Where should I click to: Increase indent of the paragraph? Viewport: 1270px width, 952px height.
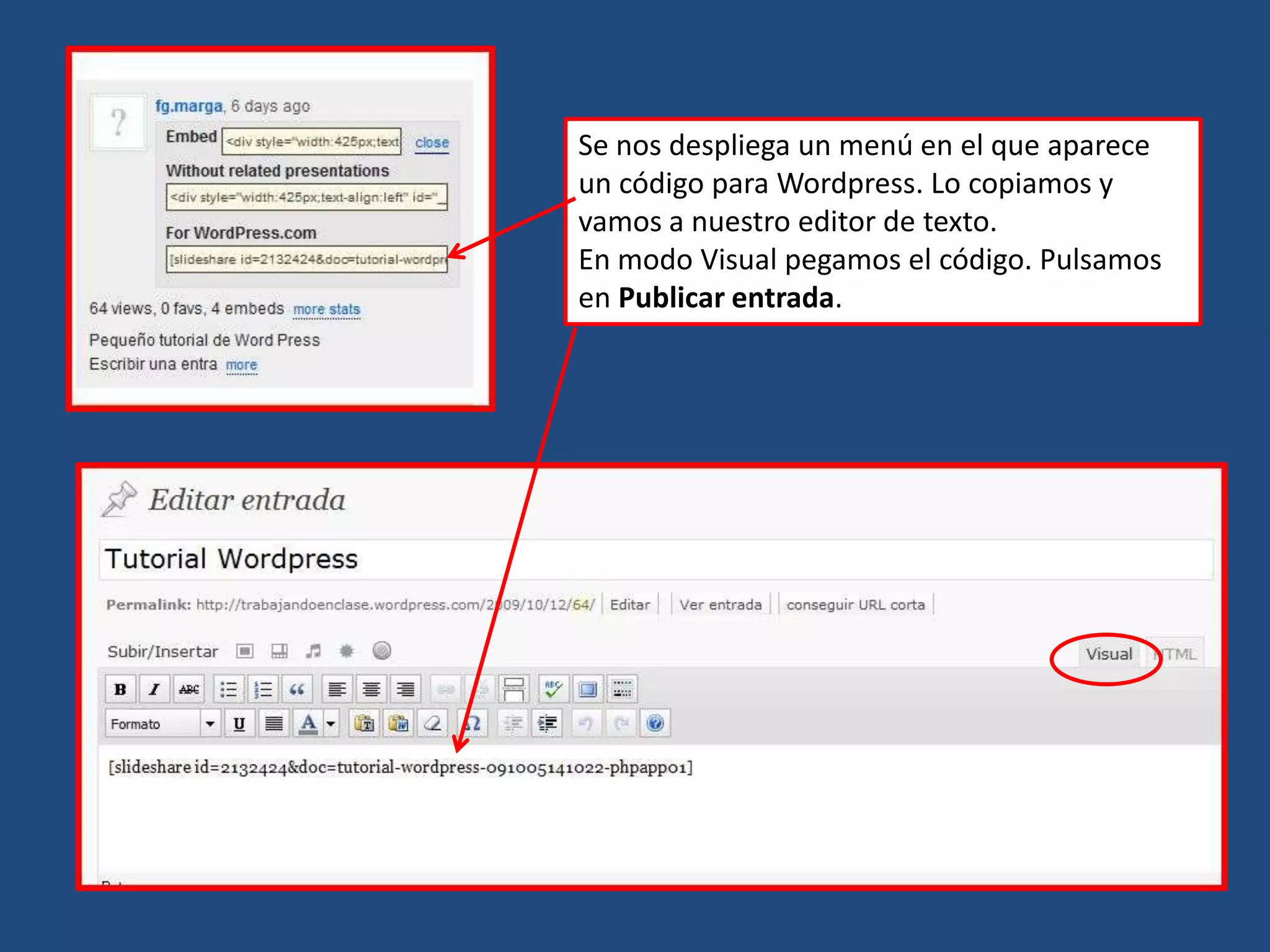[547, 723]
